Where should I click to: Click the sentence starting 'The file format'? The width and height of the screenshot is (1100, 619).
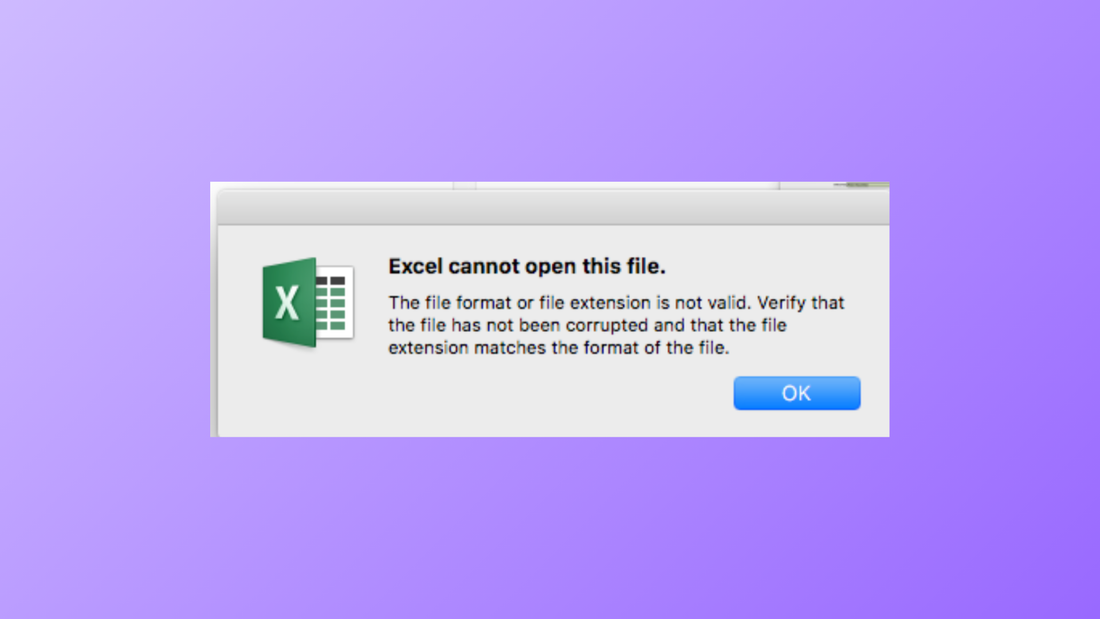(500, 303)
